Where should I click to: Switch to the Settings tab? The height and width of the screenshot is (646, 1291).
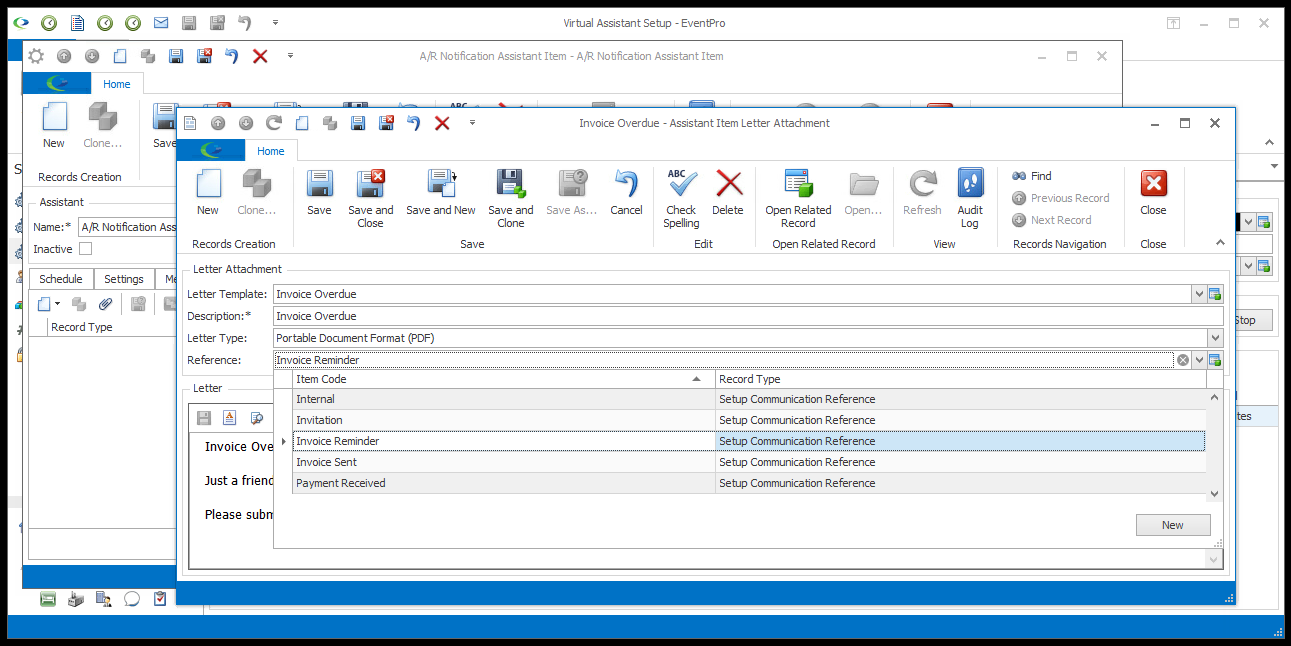(x=124, y=279)
